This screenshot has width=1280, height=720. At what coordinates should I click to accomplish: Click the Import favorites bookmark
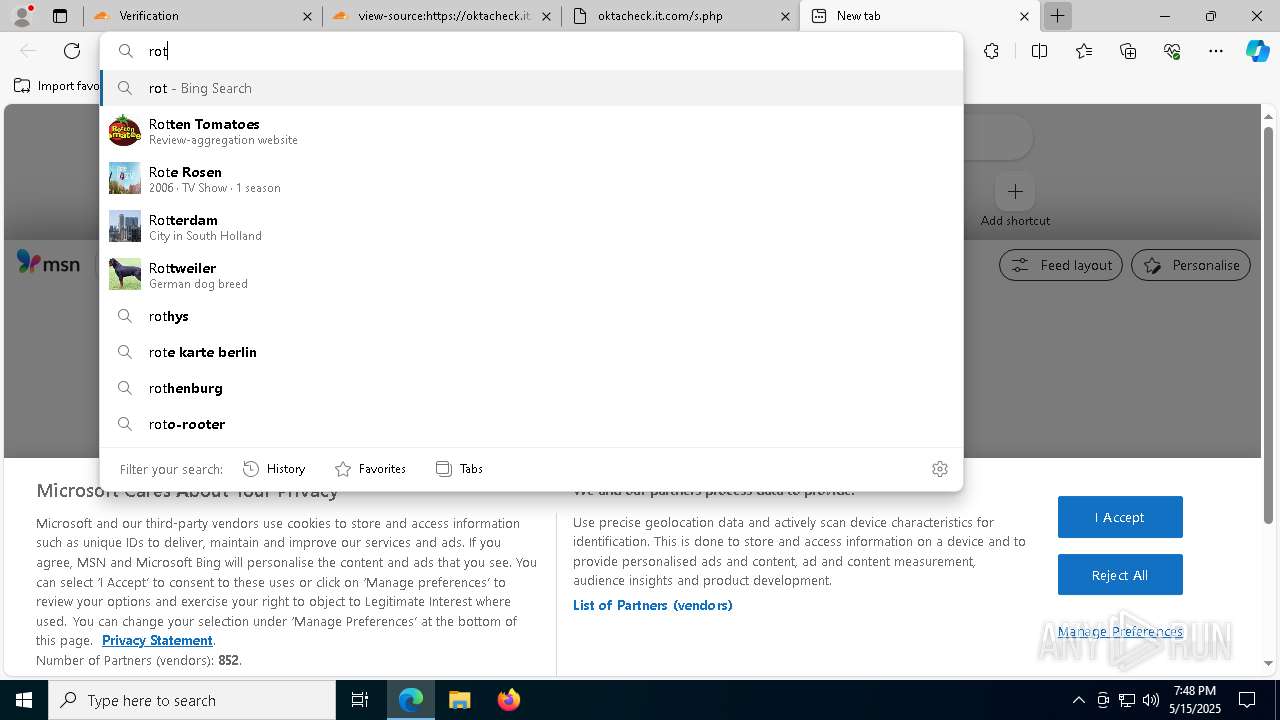point(57,86)
